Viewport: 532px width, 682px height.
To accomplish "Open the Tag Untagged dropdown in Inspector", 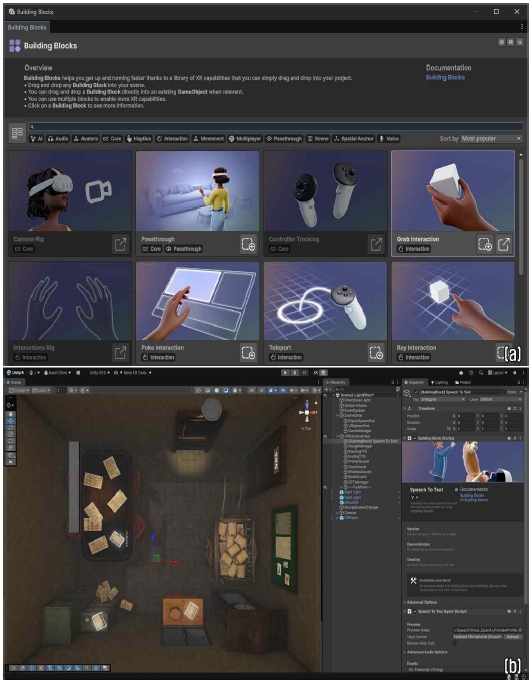I will click(443, 399).
